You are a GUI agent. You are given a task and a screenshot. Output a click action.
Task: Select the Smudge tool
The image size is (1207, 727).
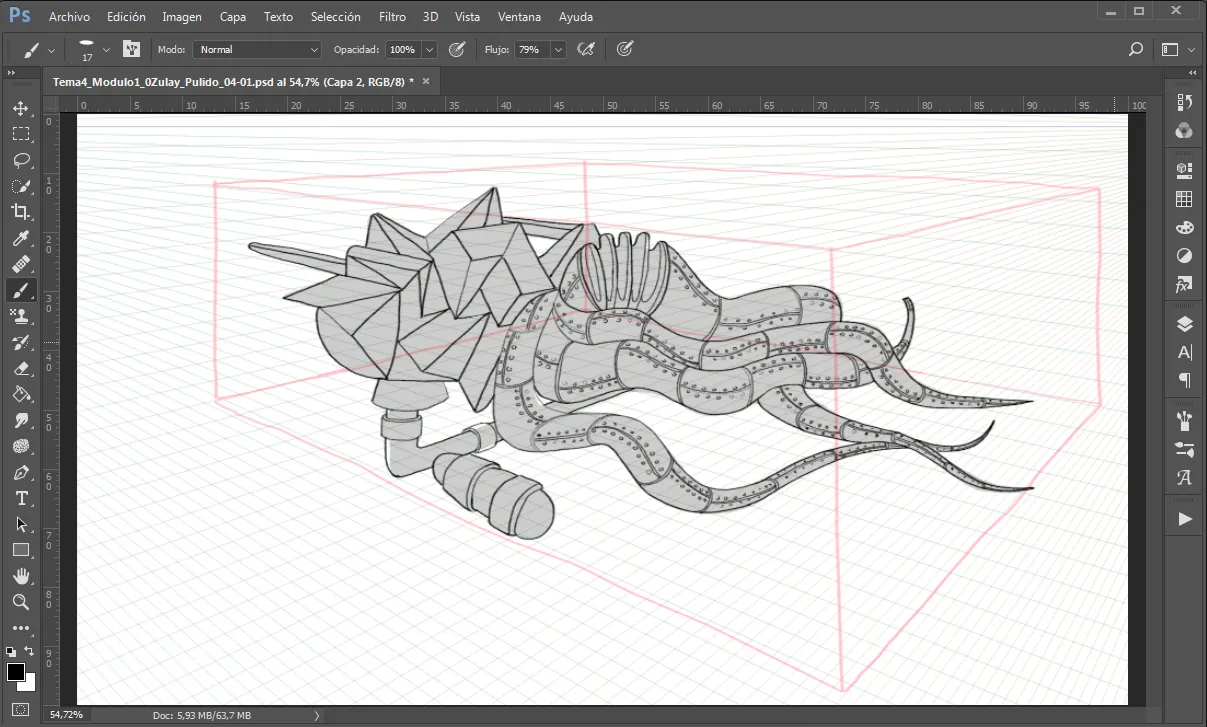coord(21,420)
